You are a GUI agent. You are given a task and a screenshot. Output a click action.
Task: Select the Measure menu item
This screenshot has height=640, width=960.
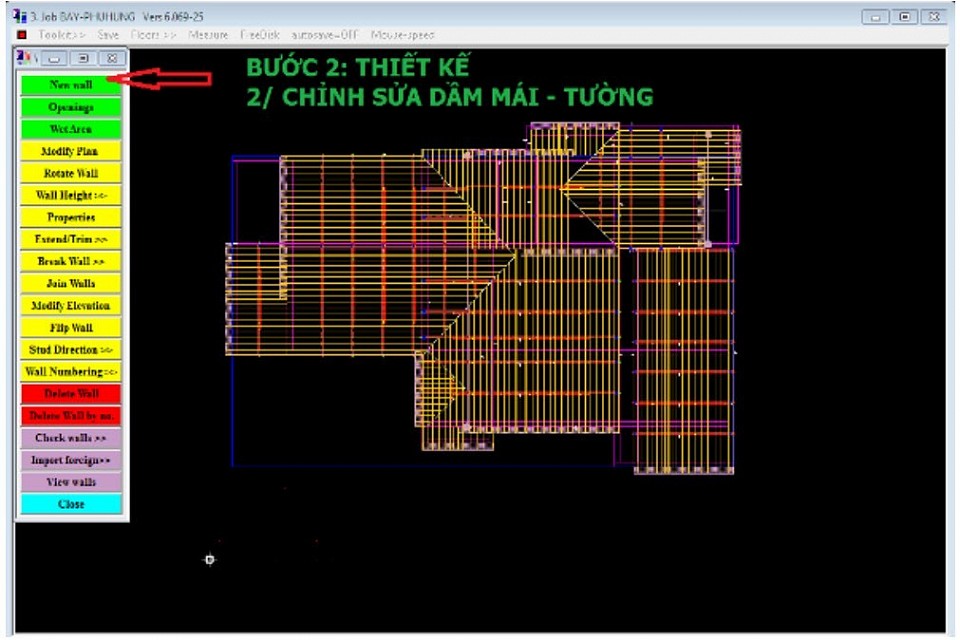tap(208, 35)
